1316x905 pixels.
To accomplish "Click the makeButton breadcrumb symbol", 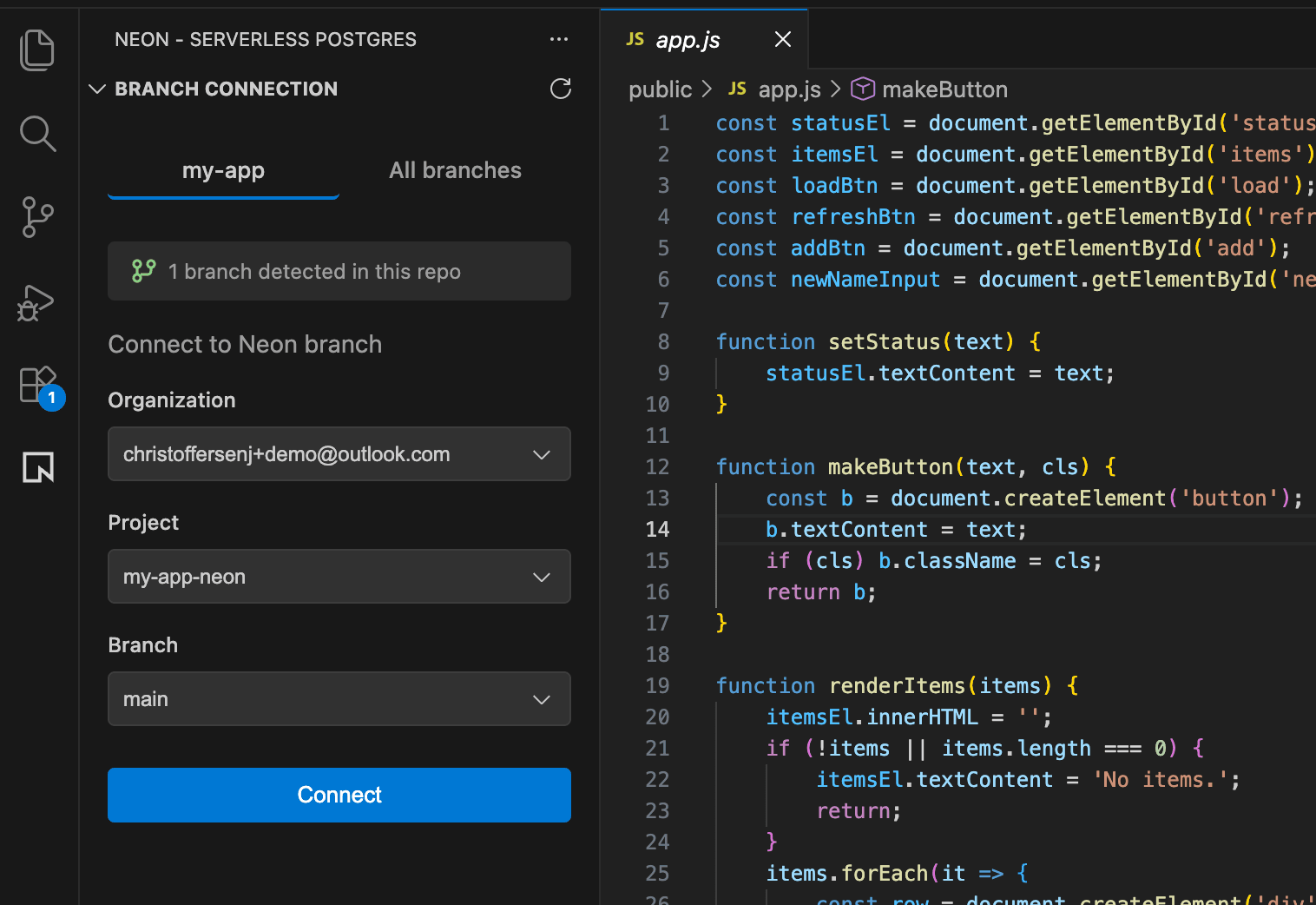I will point(944,89).
